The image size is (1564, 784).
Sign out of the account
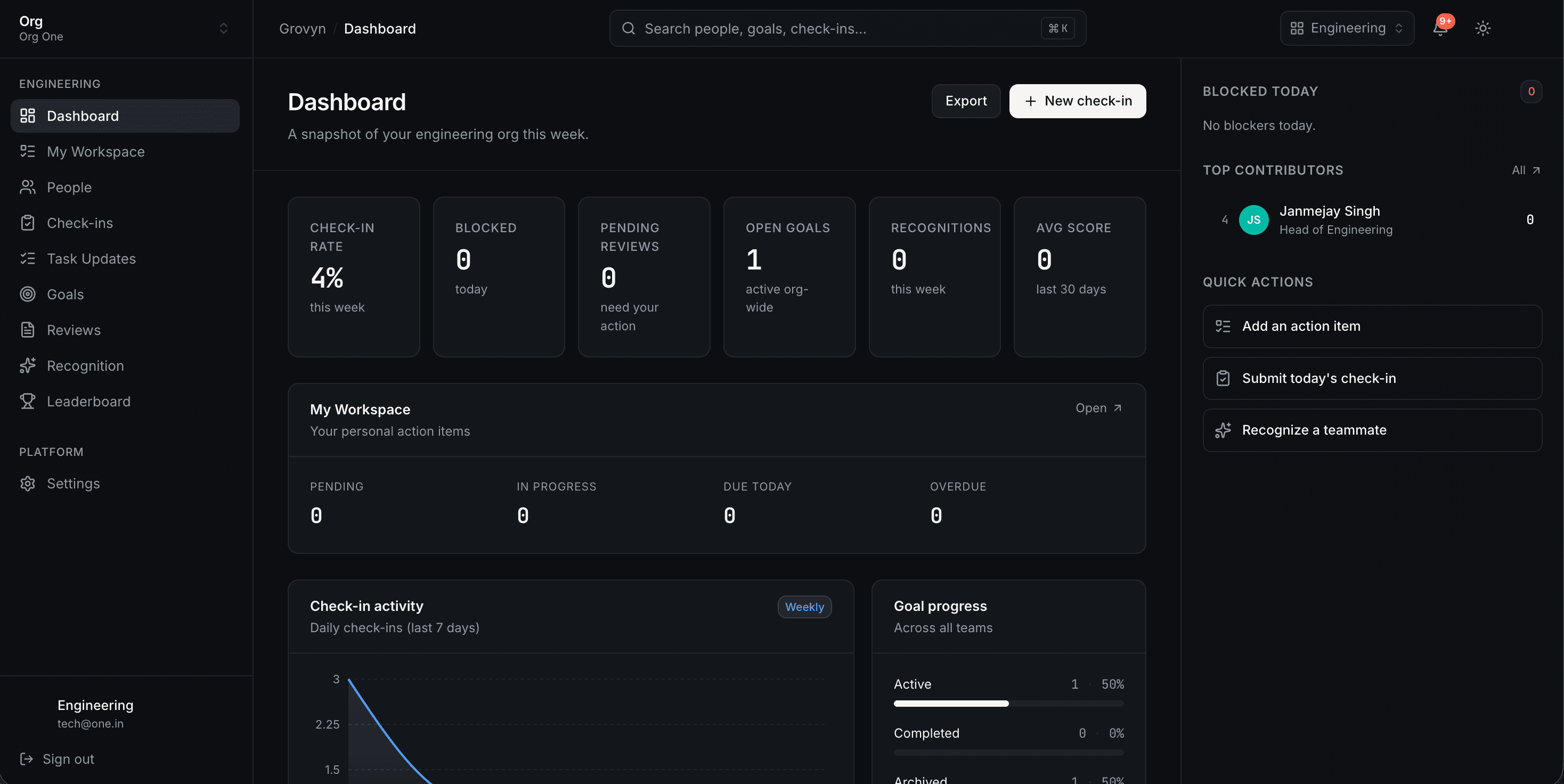click(57, 759)
